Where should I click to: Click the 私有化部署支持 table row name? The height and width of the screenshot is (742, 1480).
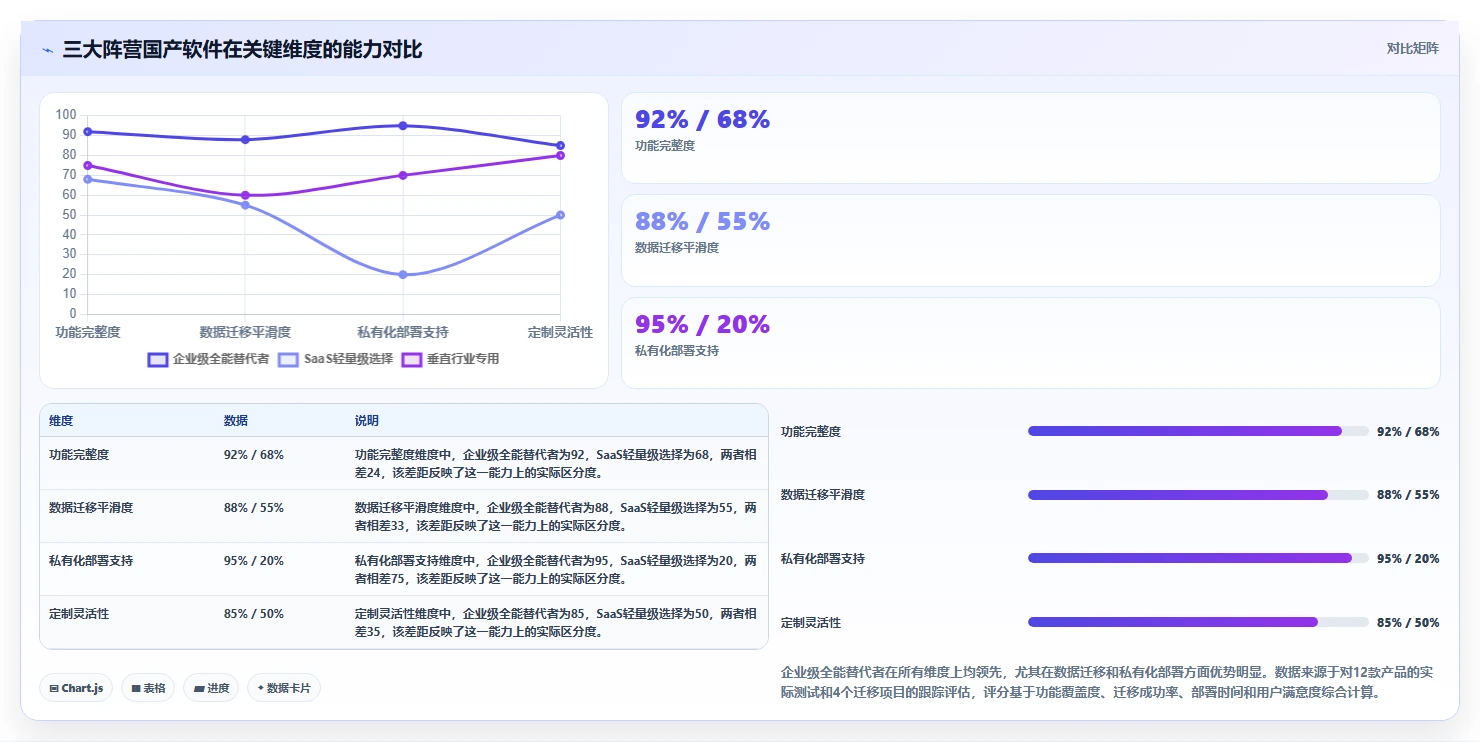[91, 560]
